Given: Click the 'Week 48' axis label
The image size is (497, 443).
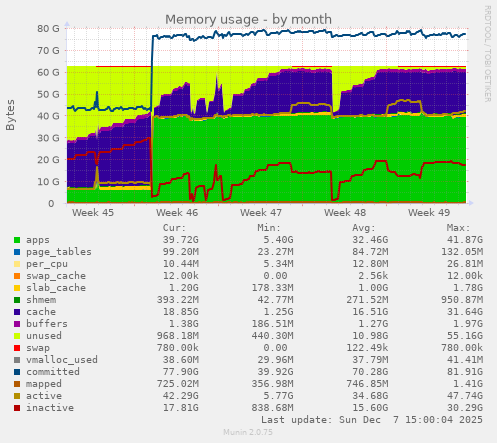Looking at the screenshot, I should coord(345,213).
